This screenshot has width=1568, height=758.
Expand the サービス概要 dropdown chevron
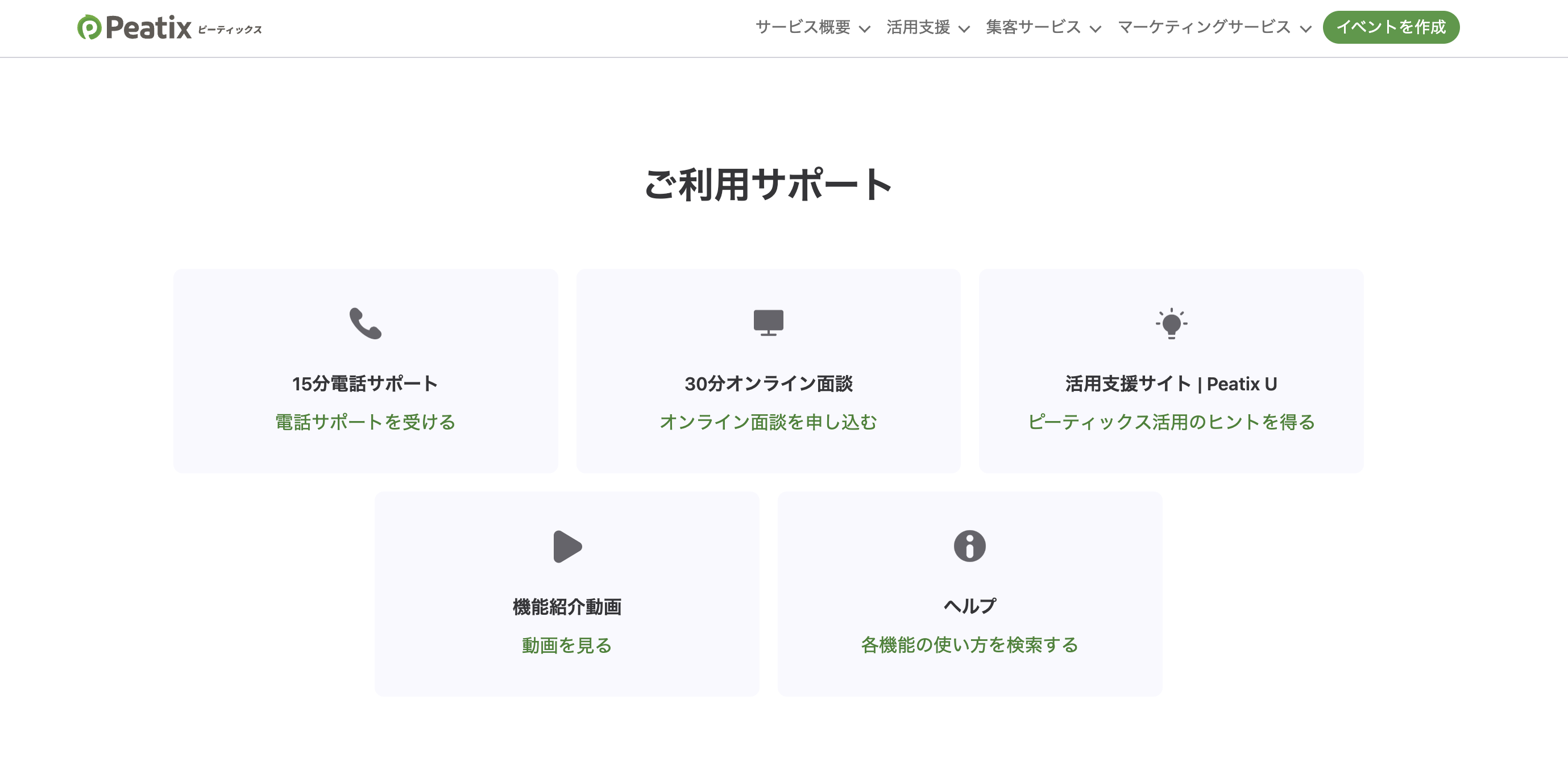(x=865, y=28)
